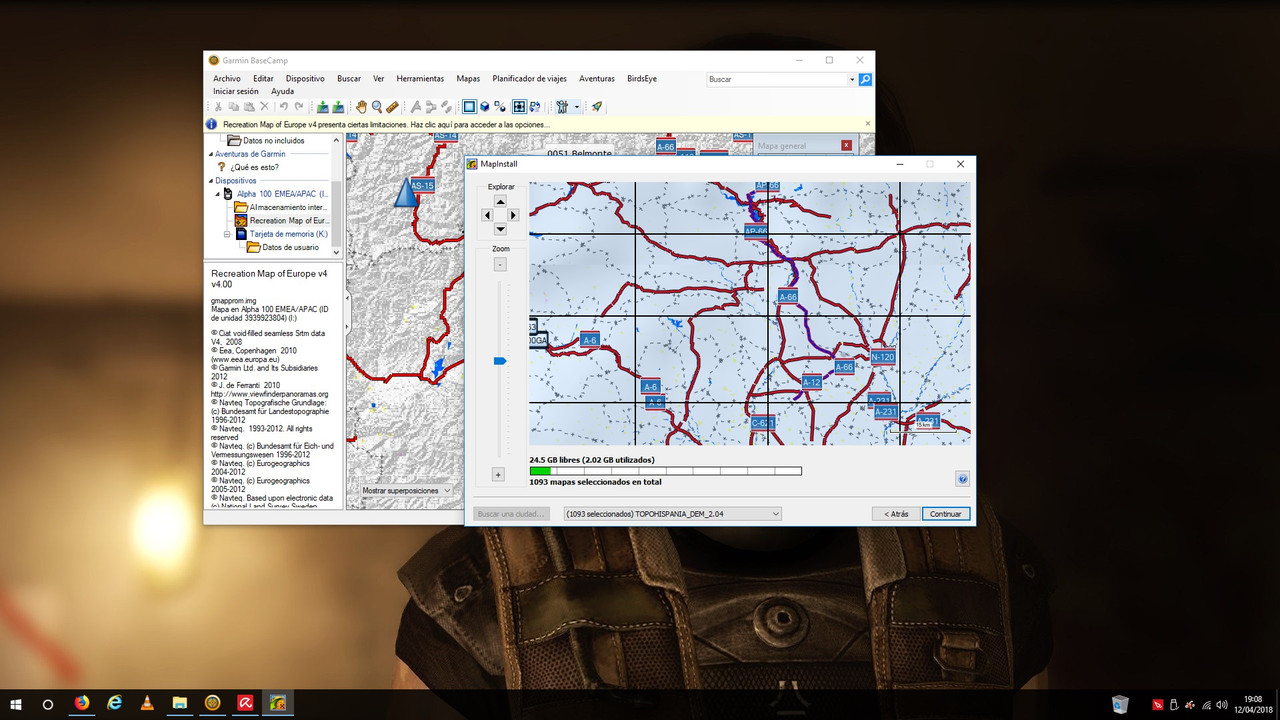Viewport: 1280px width, 720px height.
Task: Select Datos no incluidos folder in tree
Action: tap(265, 141)
